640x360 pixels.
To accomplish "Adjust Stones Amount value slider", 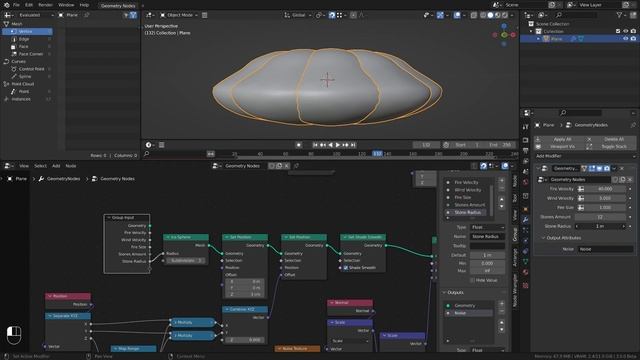I will (600, 217).
